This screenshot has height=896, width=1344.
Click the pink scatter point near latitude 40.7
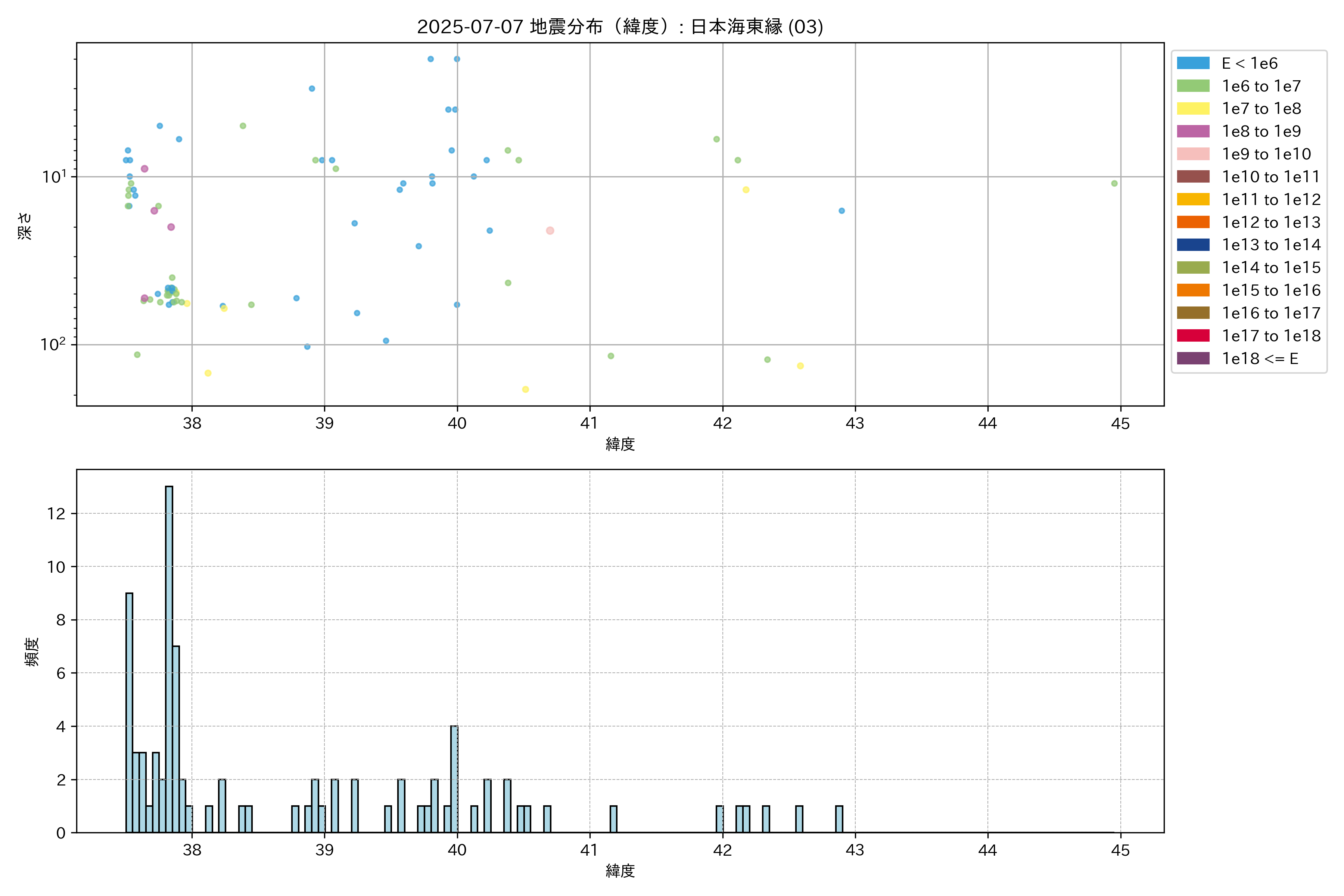click(x=550, y=231)
